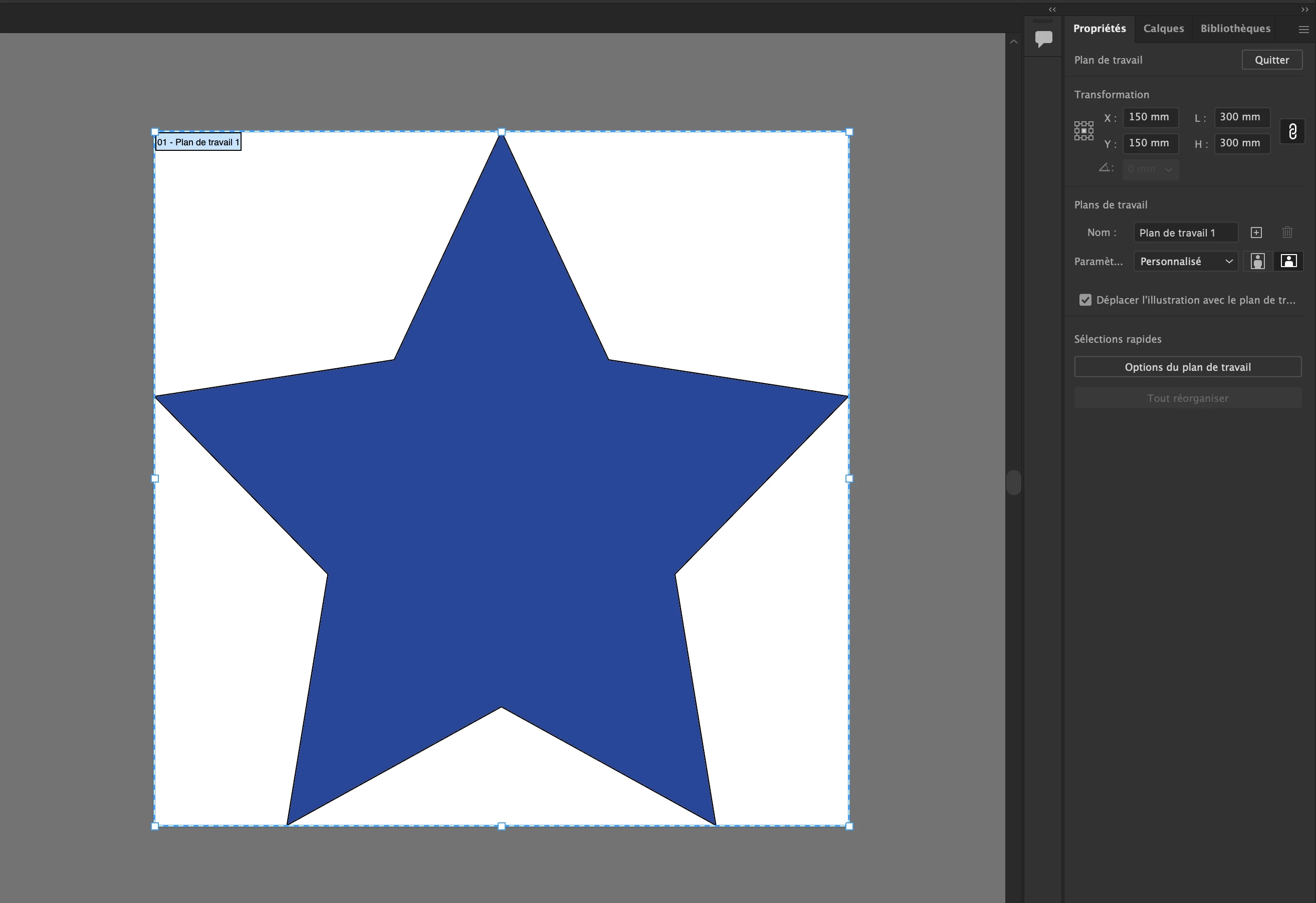
Task: Switch to the Bibliothèques tab
Action: (1235, 28)
